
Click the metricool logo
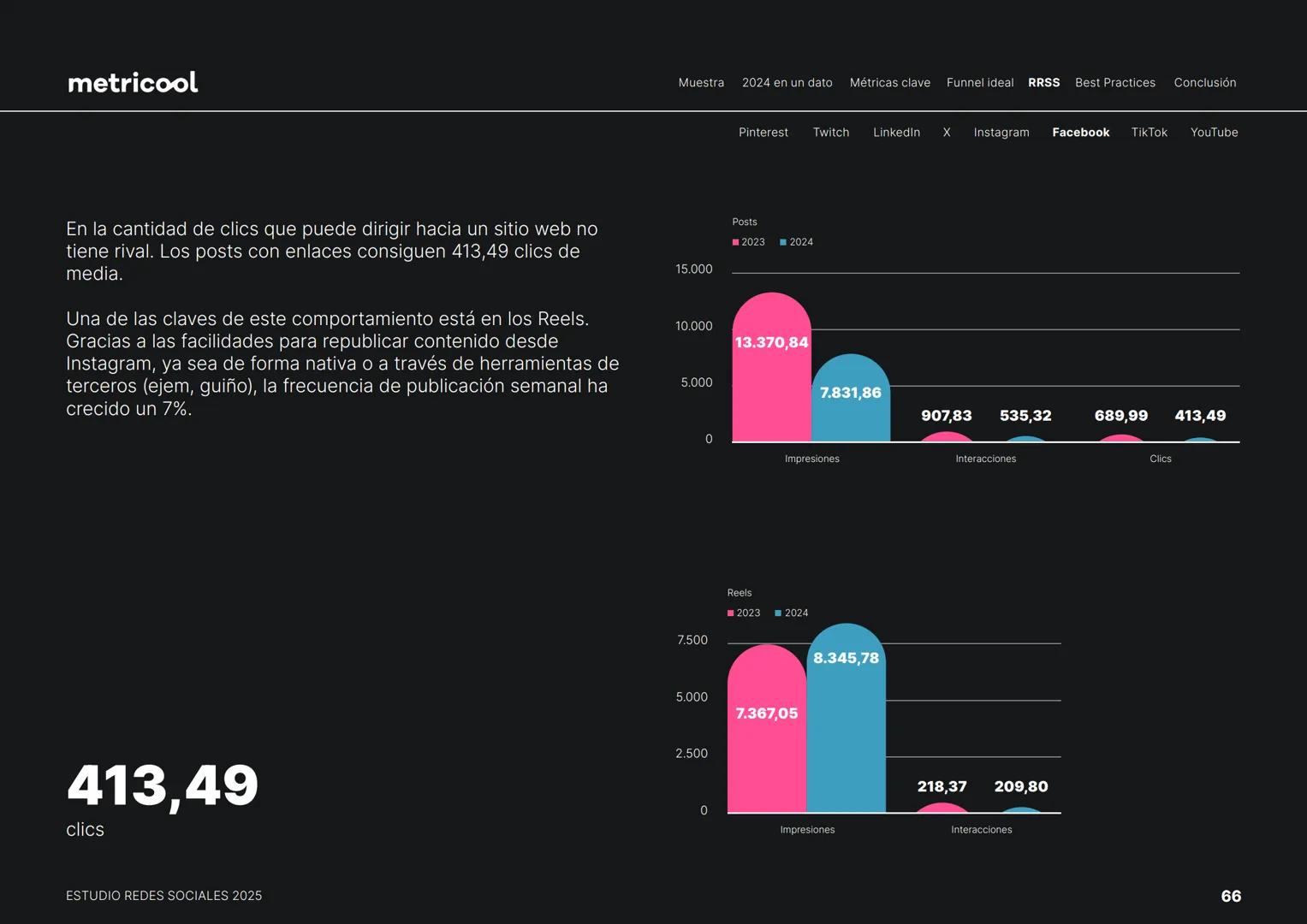click(133, 82)
